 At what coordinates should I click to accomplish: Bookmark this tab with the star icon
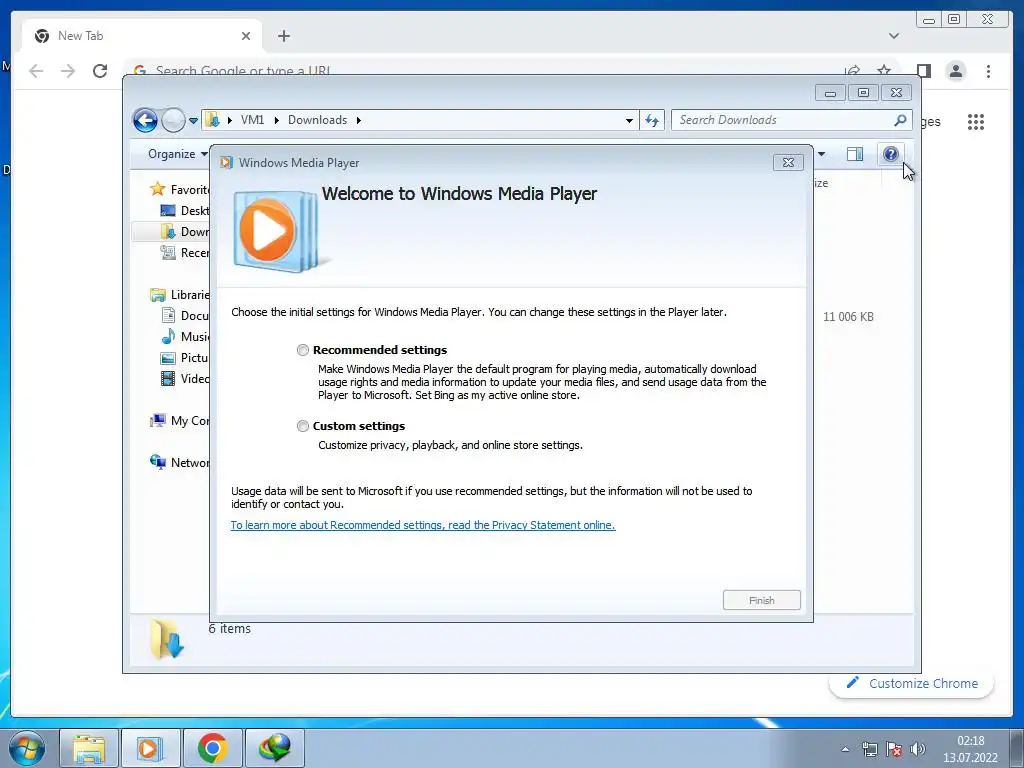tap(884, 71)
